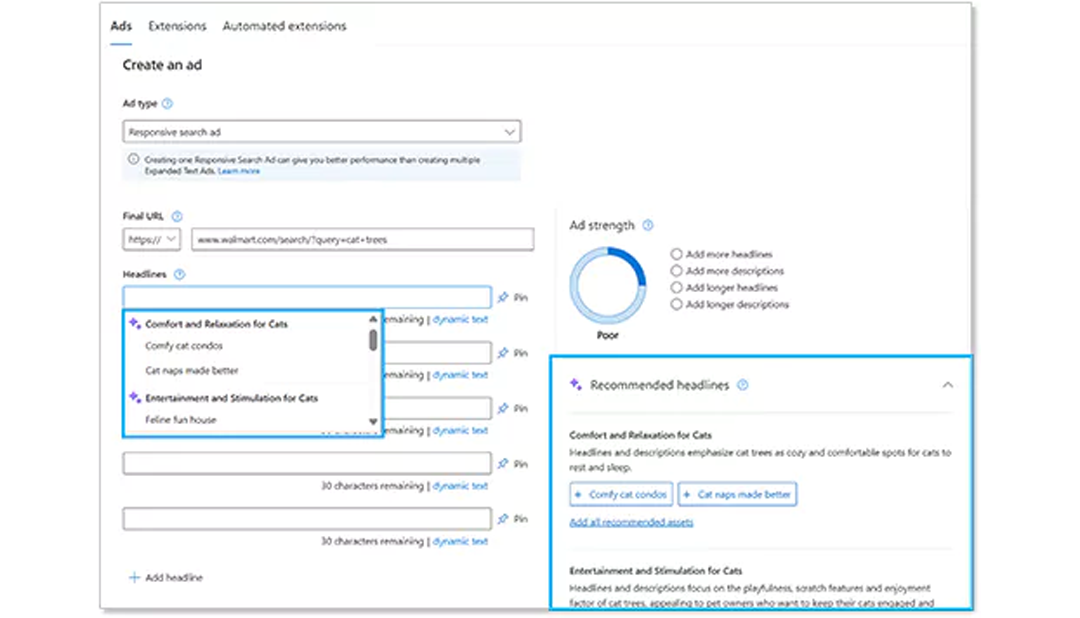Viewport: 1080px width, 618px height.
Task: Click the info icon on the Responsive Search Ad banner
Action: 135,158
